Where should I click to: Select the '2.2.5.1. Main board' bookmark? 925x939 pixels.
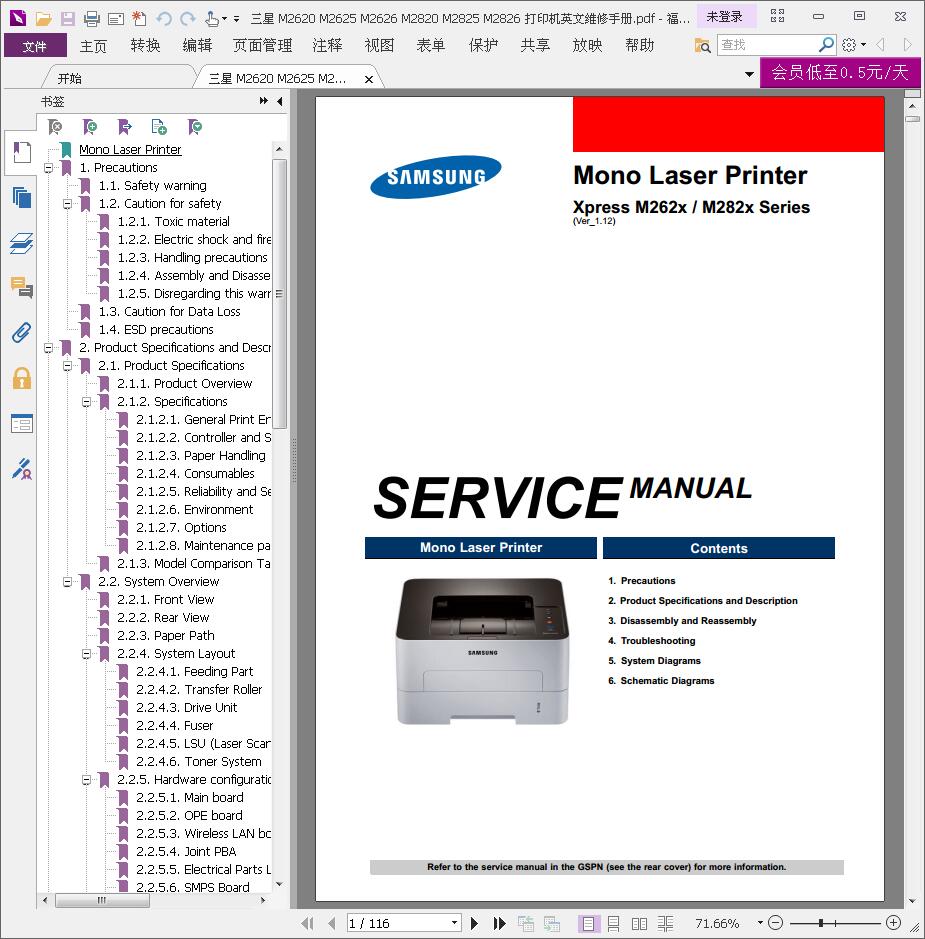(190, 798)
